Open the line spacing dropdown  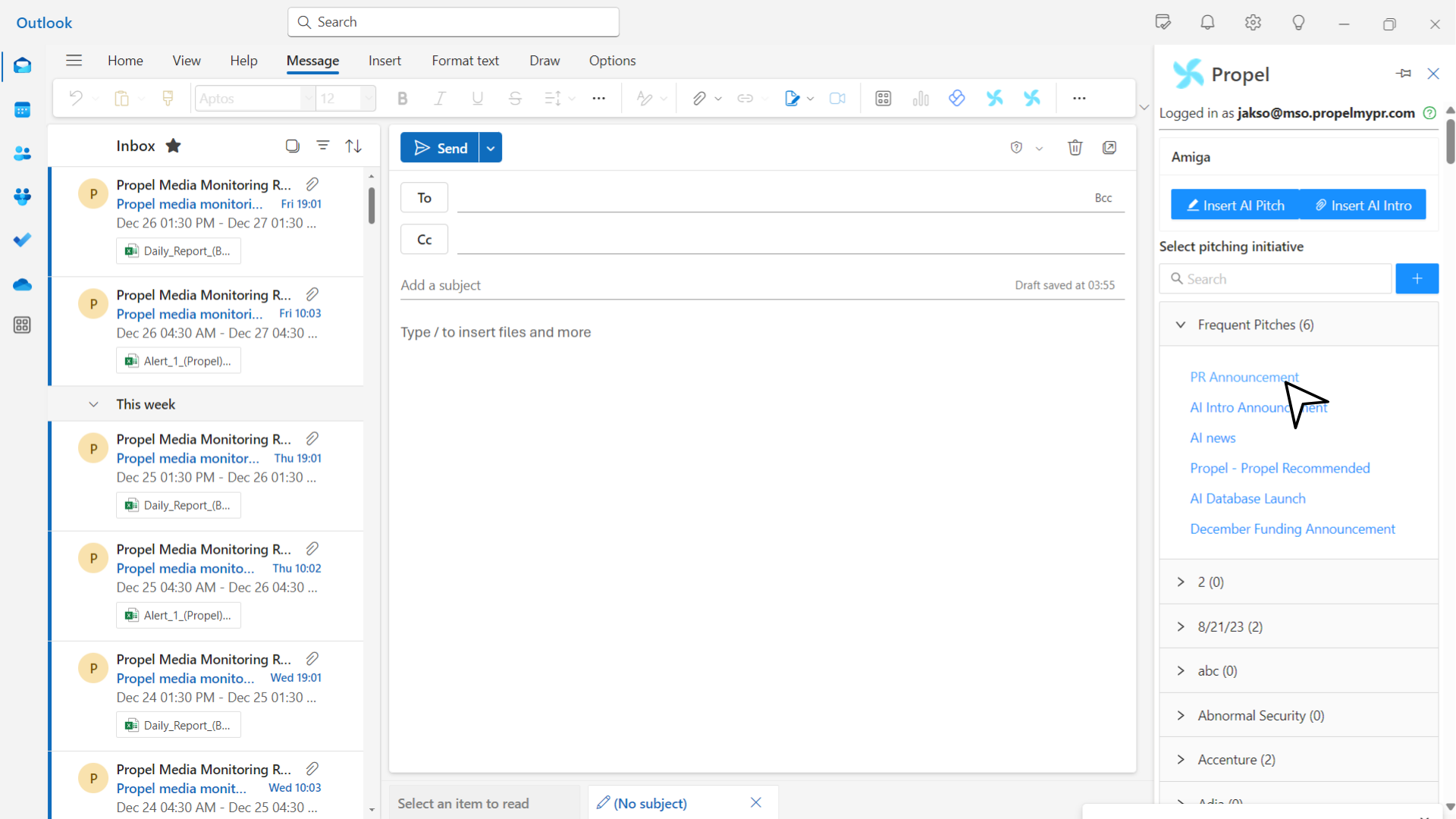click(x=572, y=99)
